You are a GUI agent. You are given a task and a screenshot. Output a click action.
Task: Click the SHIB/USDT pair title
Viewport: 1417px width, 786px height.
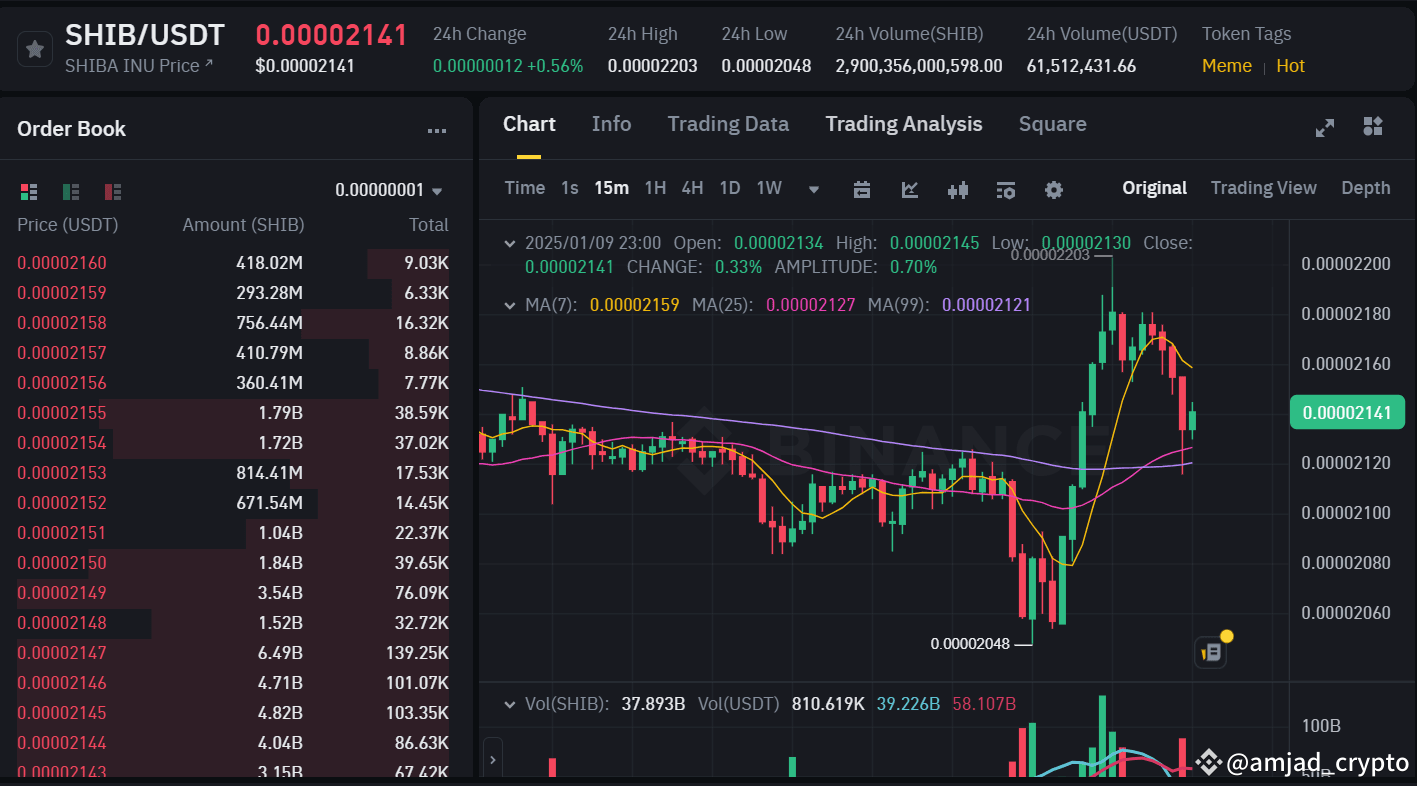(x=145, y=35)
